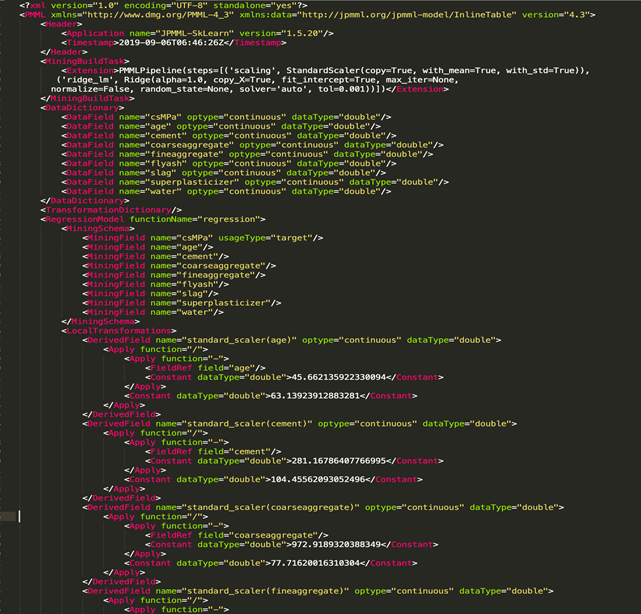
Task: Click the Timestamp value 2019-09-06T06:46:26Z
Action: (x=171, y=43)
